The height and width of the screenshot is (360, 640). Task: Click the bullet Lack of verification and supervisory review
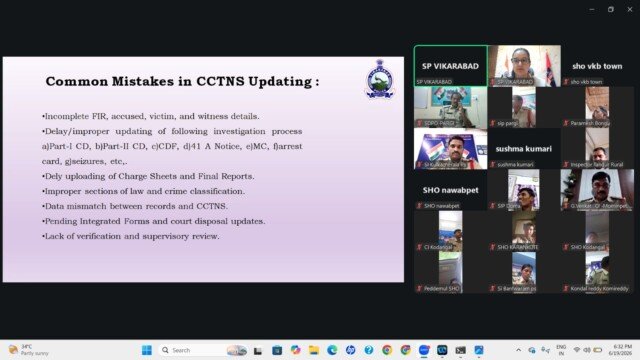[x=131, y=236]
